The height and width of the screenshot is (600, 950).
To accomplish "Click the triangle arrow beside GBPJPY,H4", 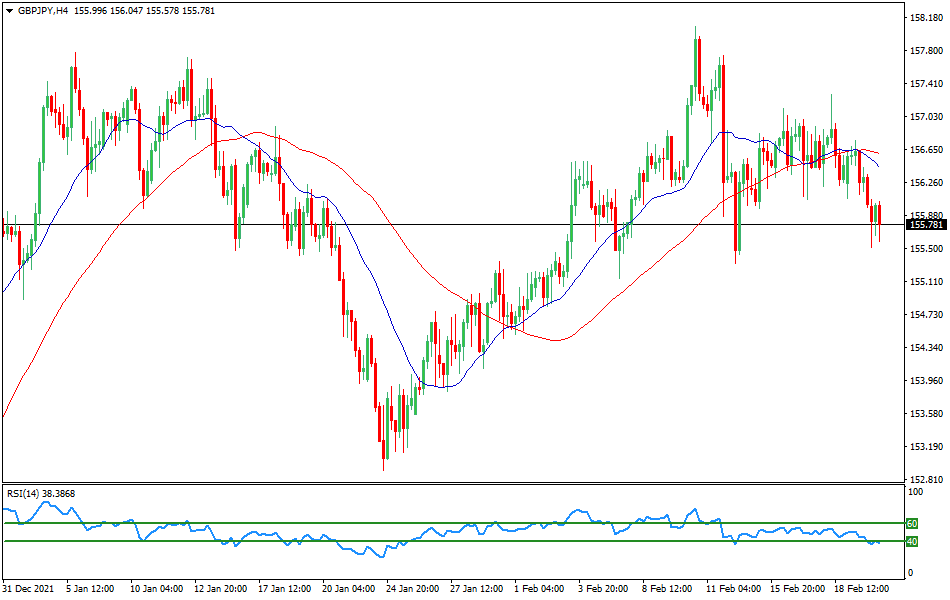I will 10,10.
